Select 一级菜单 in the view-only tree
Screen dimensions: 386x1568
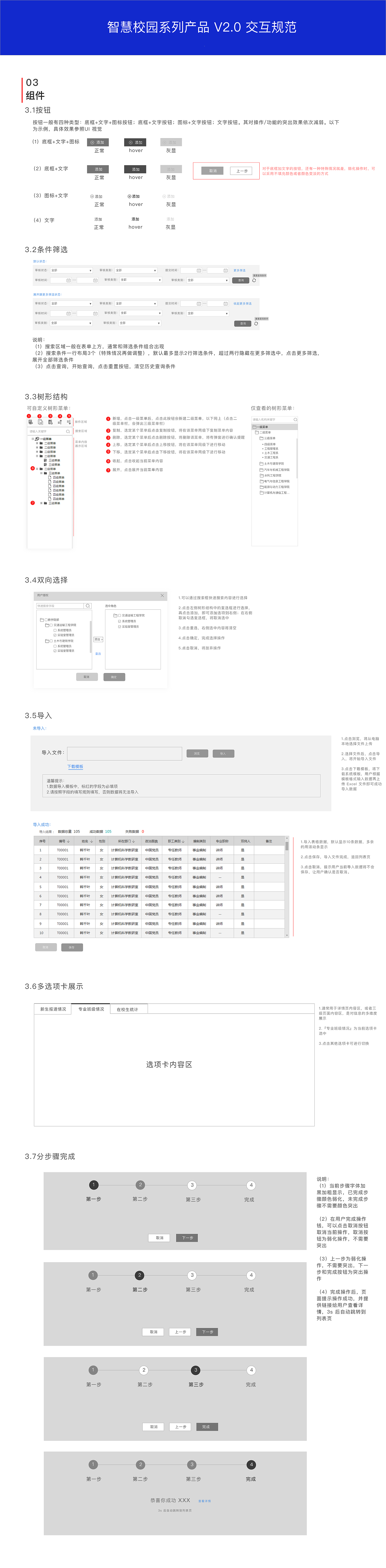(x=275, y=427)
